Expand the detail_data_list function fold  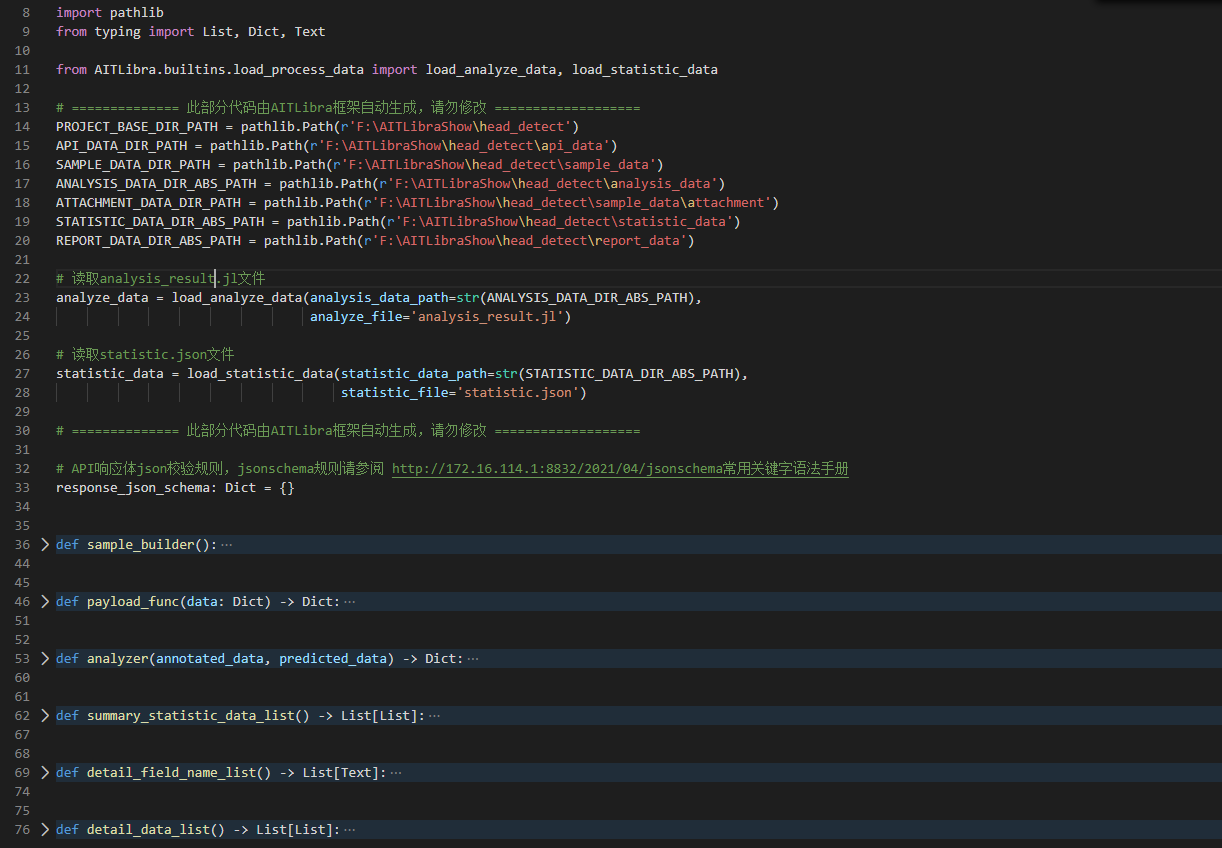(x=44, y=830)
